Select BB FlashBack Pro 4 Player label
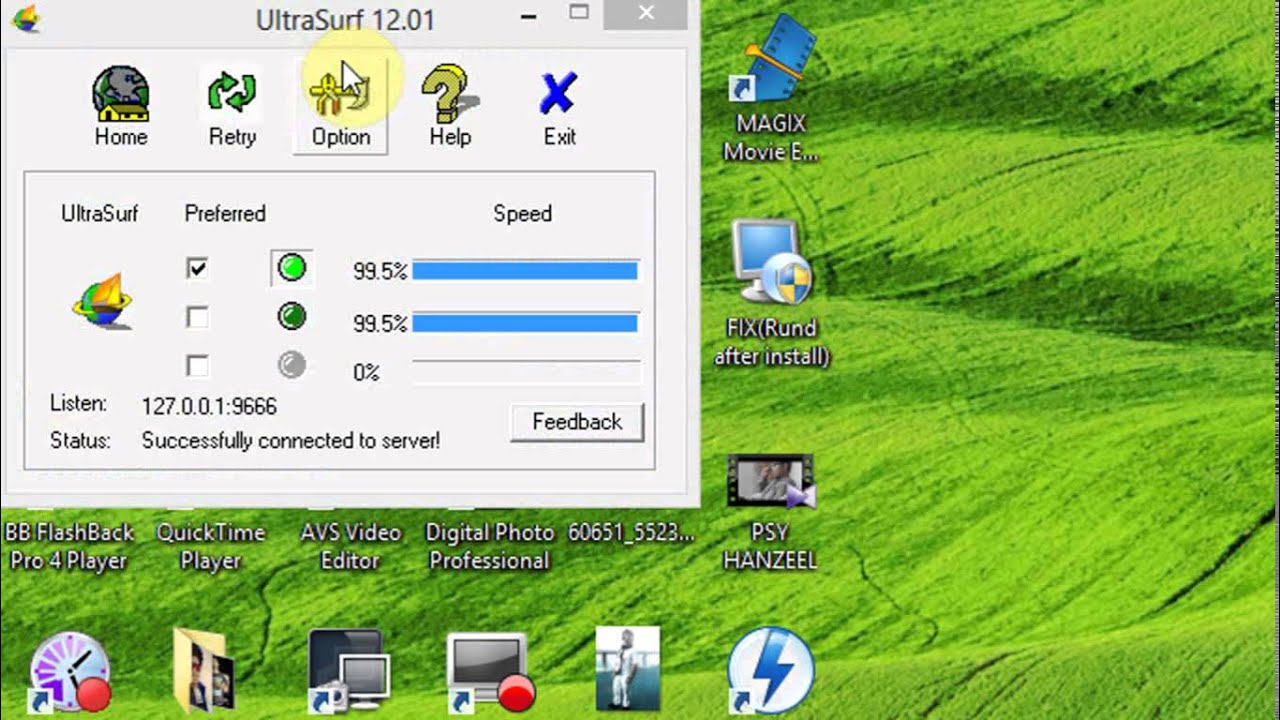 click(x=67, y=546)
